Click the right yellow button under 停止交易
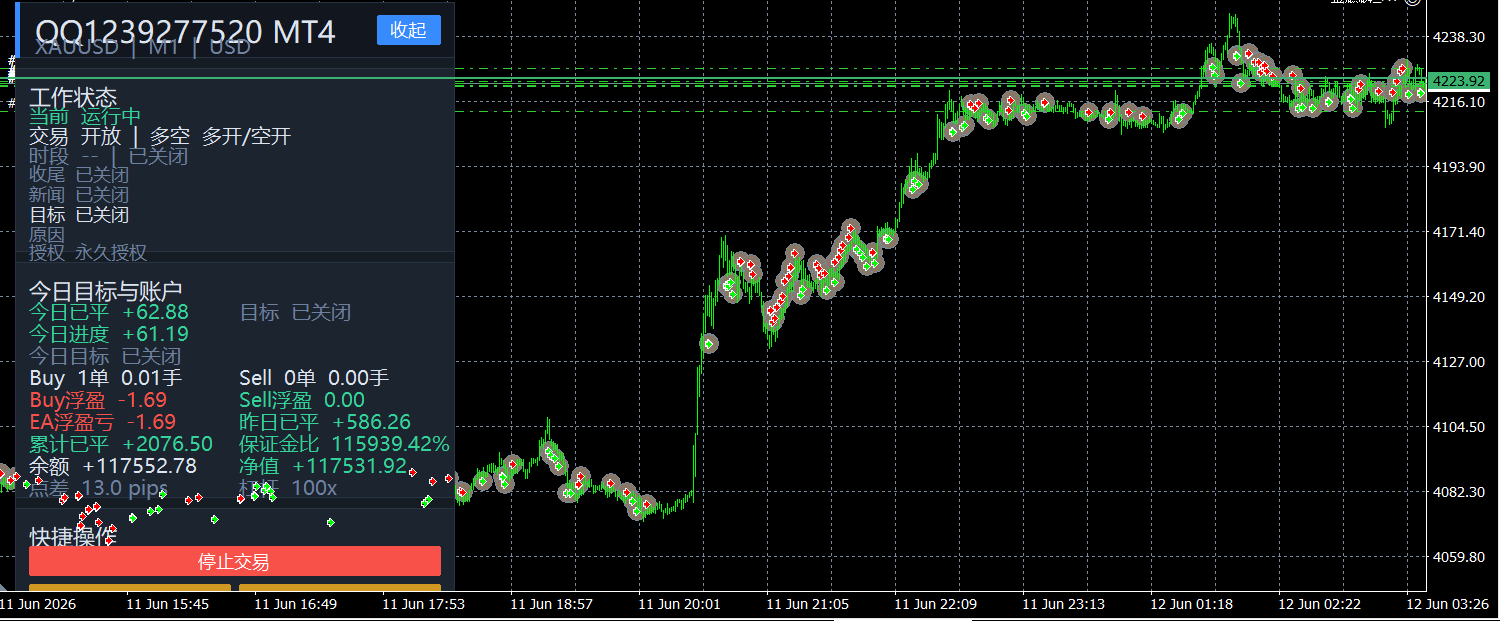Screen dimensions: 1500x621 point(340,587)
